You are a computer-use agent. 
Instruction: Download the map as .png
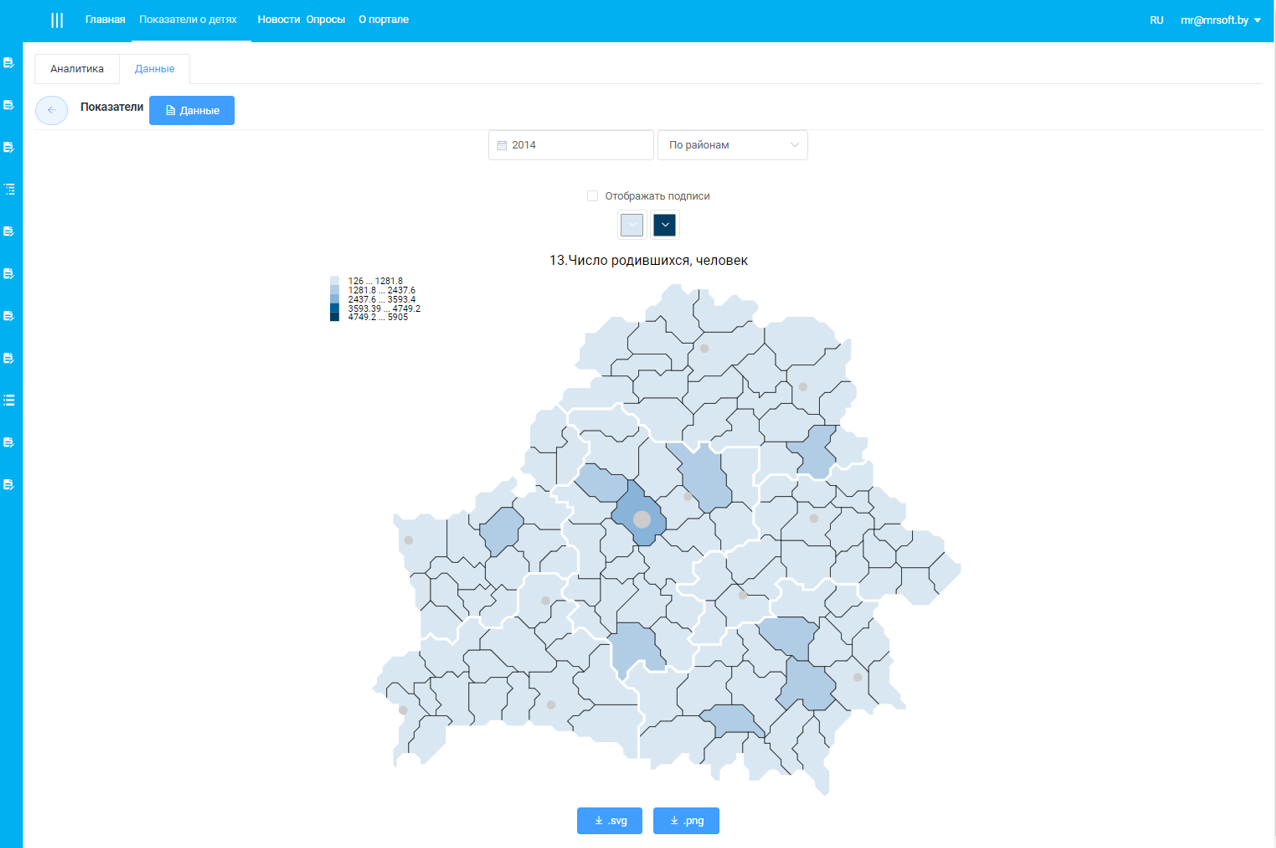tap(686, 820)
